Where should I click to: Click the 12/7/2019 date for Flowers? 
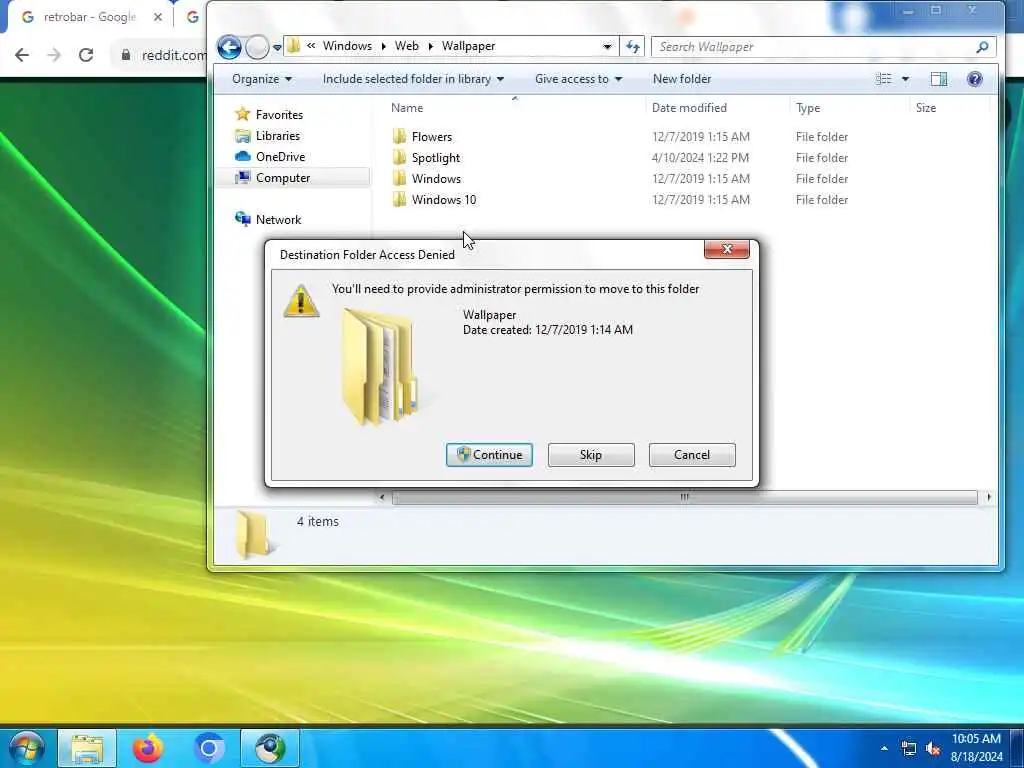(701, 136)
